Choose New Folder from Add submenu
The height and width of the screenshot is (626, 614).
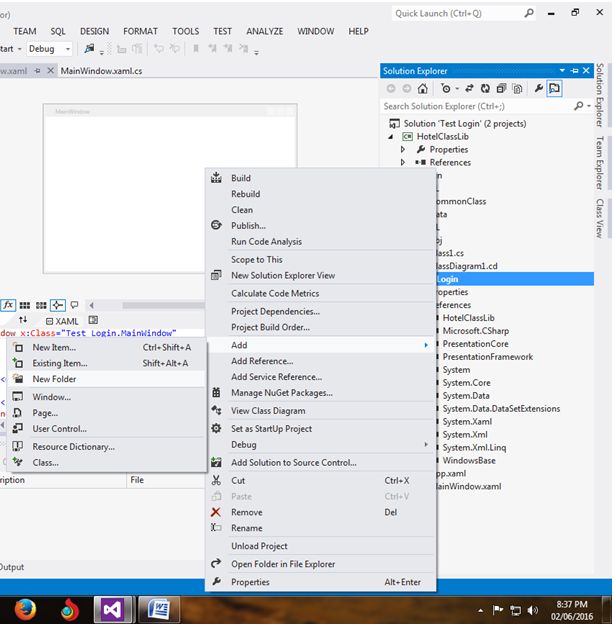107,379
